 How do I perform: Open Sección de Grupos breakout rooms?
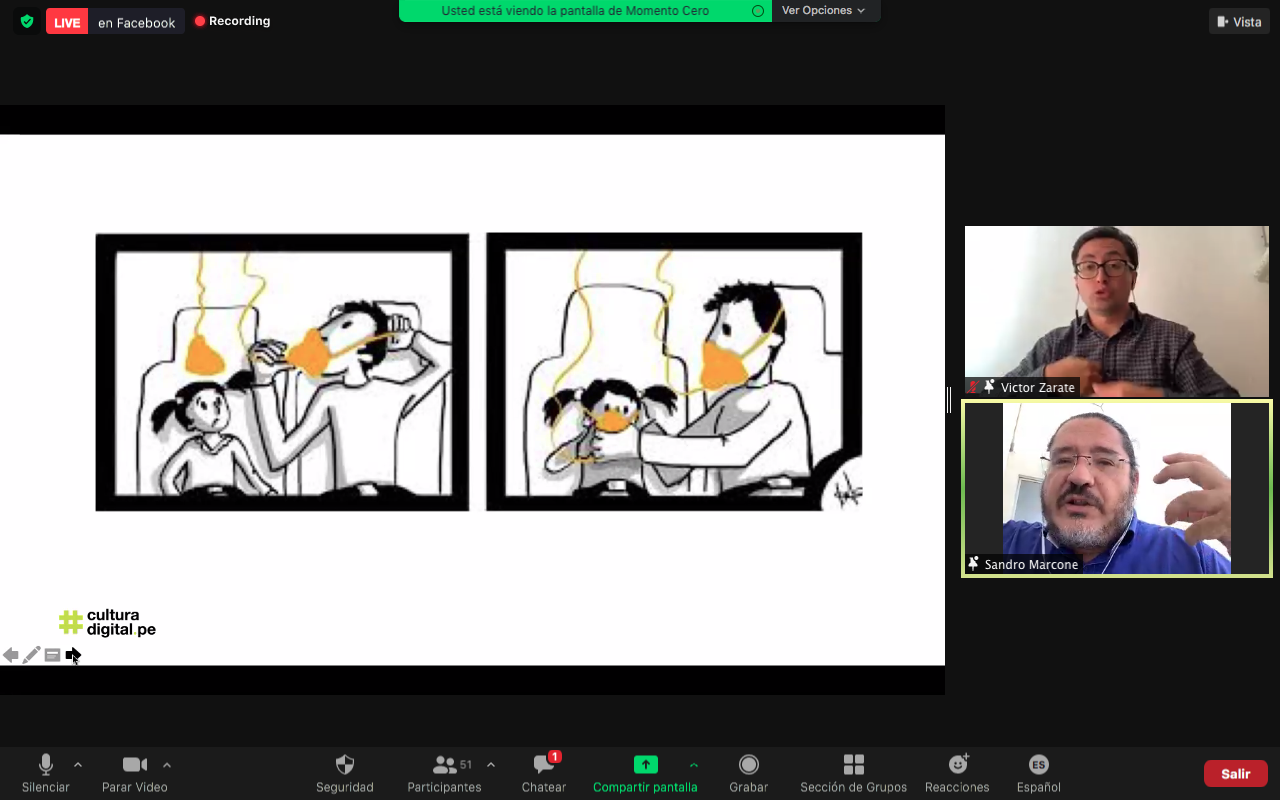click(853, 766)
